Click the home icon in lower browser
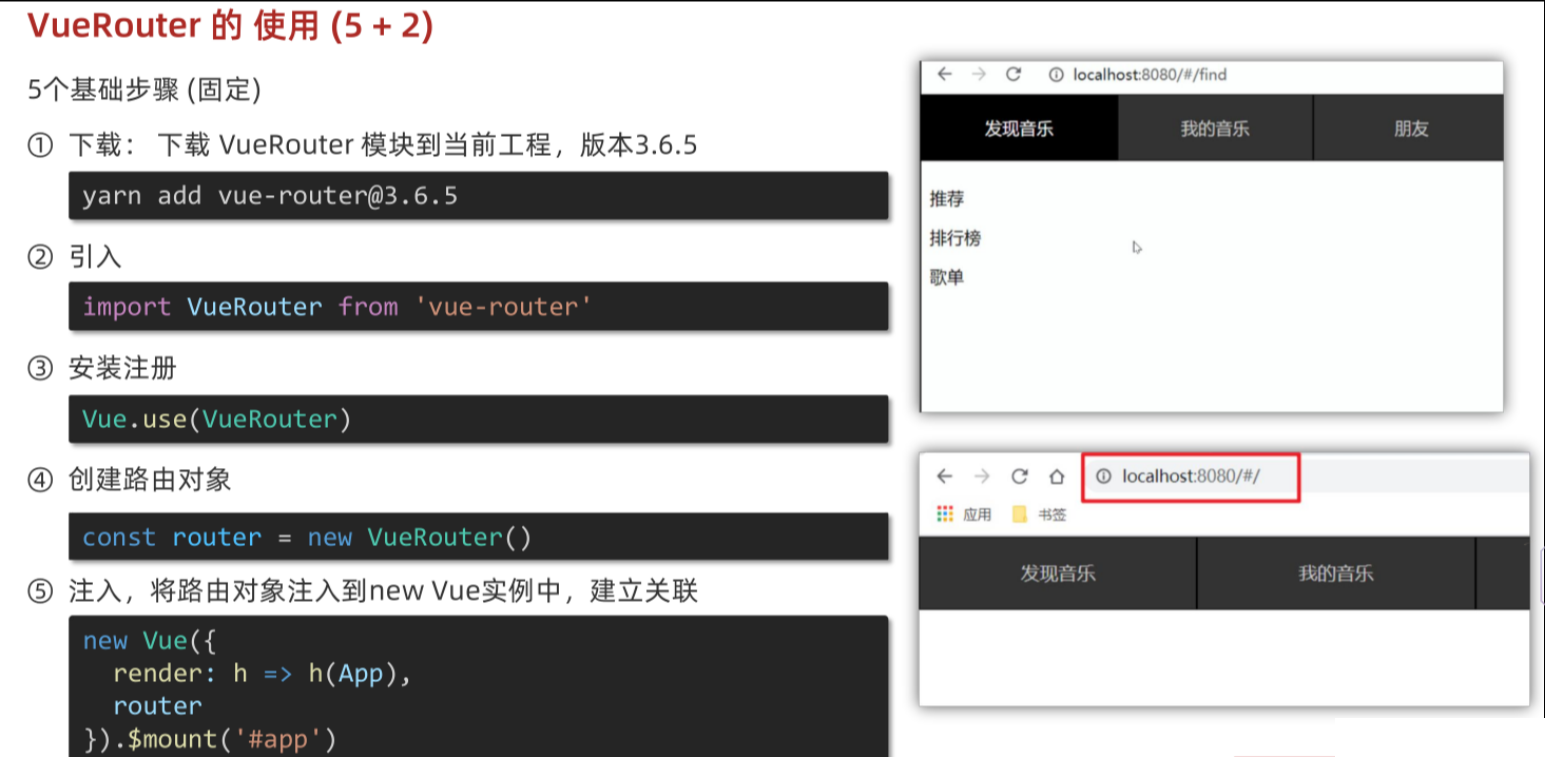Screen dimensions: 1545x757 1056,476
